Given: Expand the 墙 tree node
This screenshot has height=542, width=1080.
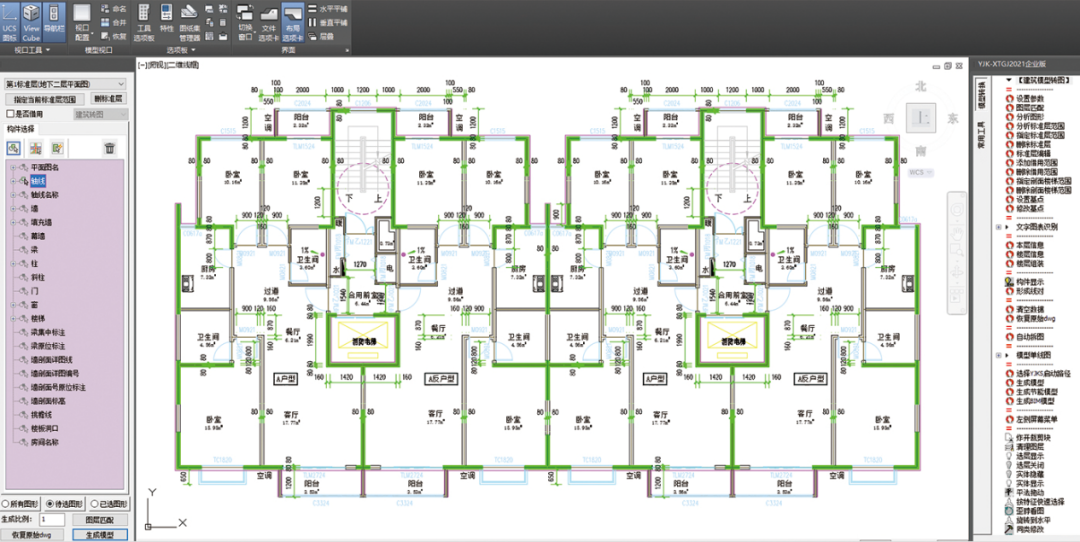Looking at the screenshot, I should click(13, 209).
